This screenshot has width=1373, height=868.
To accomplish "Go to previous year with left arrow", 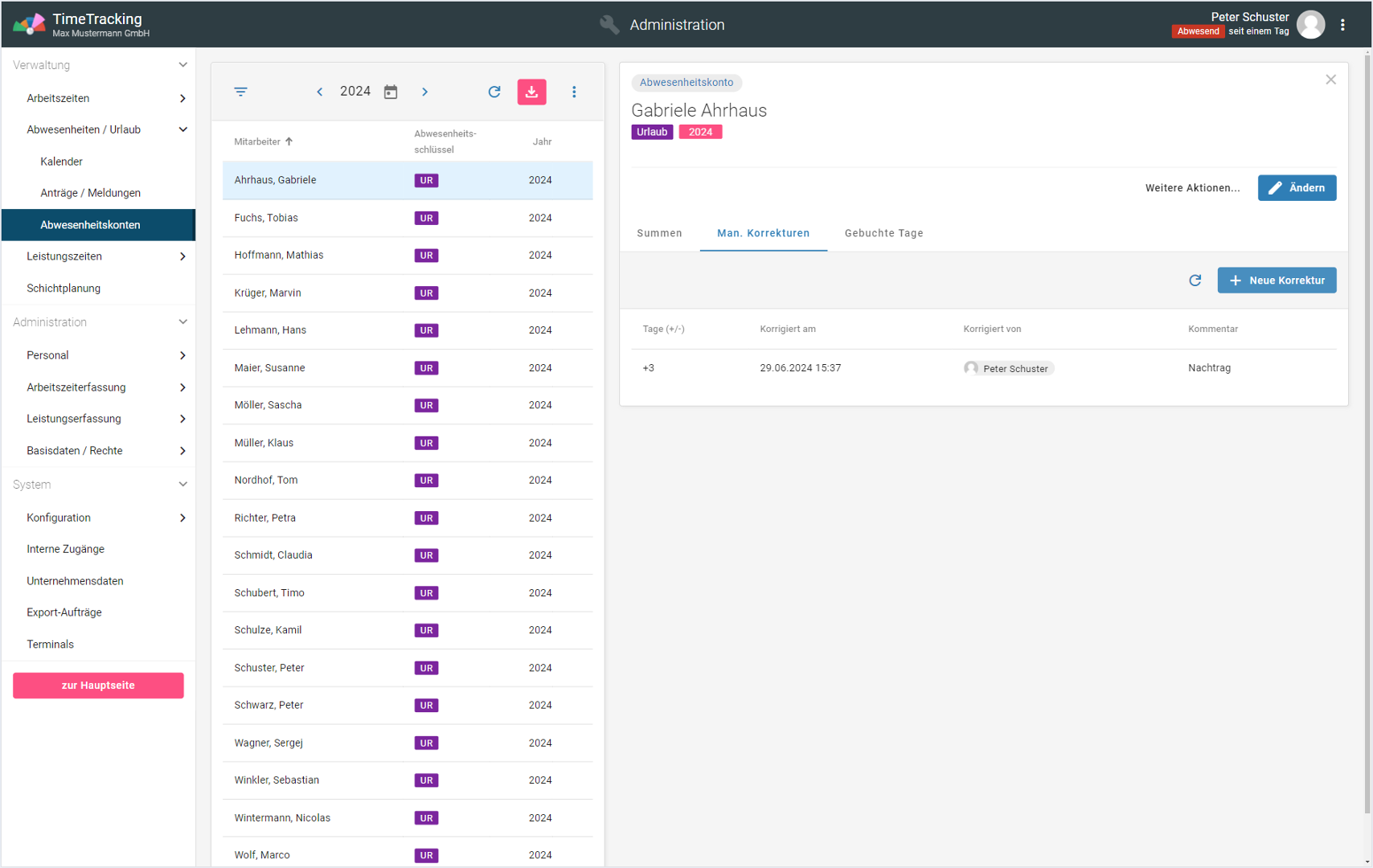I will click(x=319, y=92).
